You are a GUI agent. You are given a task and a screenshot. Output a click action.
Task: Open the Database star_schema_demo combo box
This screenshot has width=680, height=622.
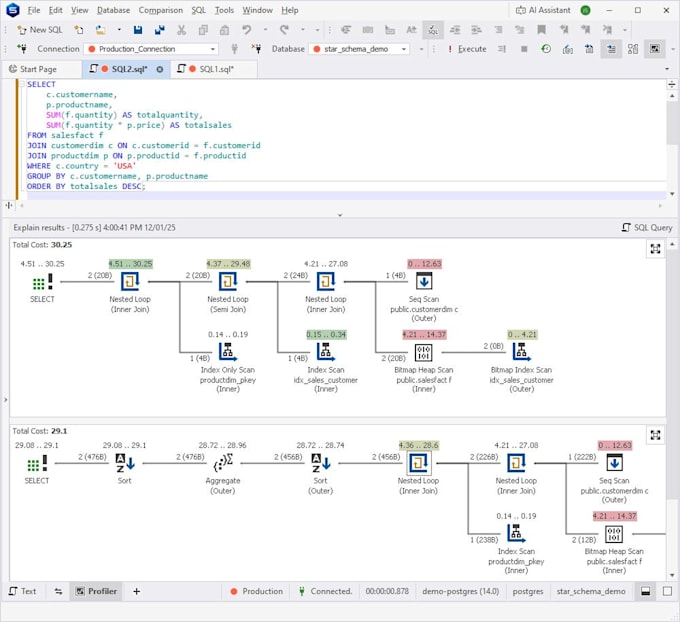pyautogui.click(x=359, y=49)
